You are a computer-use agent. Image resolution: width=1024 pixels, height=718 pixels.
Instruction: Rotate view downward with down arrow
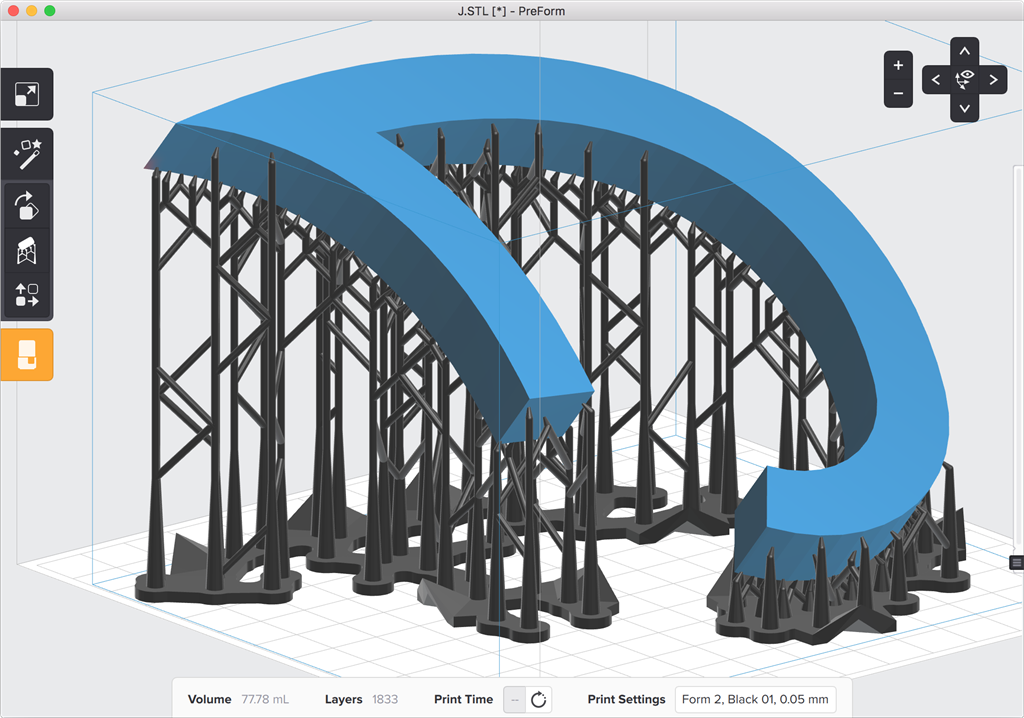click(x=964, y=108)
